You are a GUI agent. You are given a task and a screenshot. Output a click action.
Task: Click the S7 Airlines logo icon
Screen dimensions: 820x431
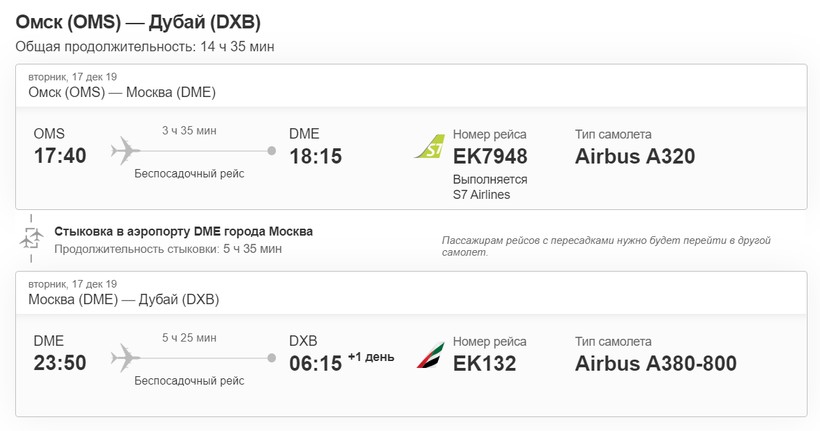(430, 149)
